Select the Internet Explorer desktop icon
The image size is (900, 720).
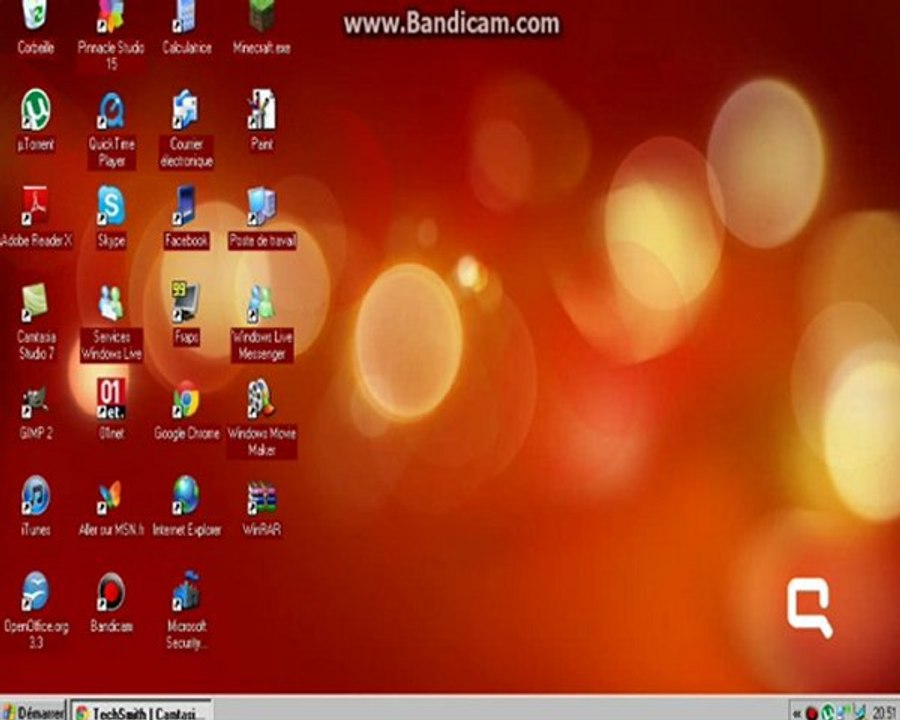[186, 495]
